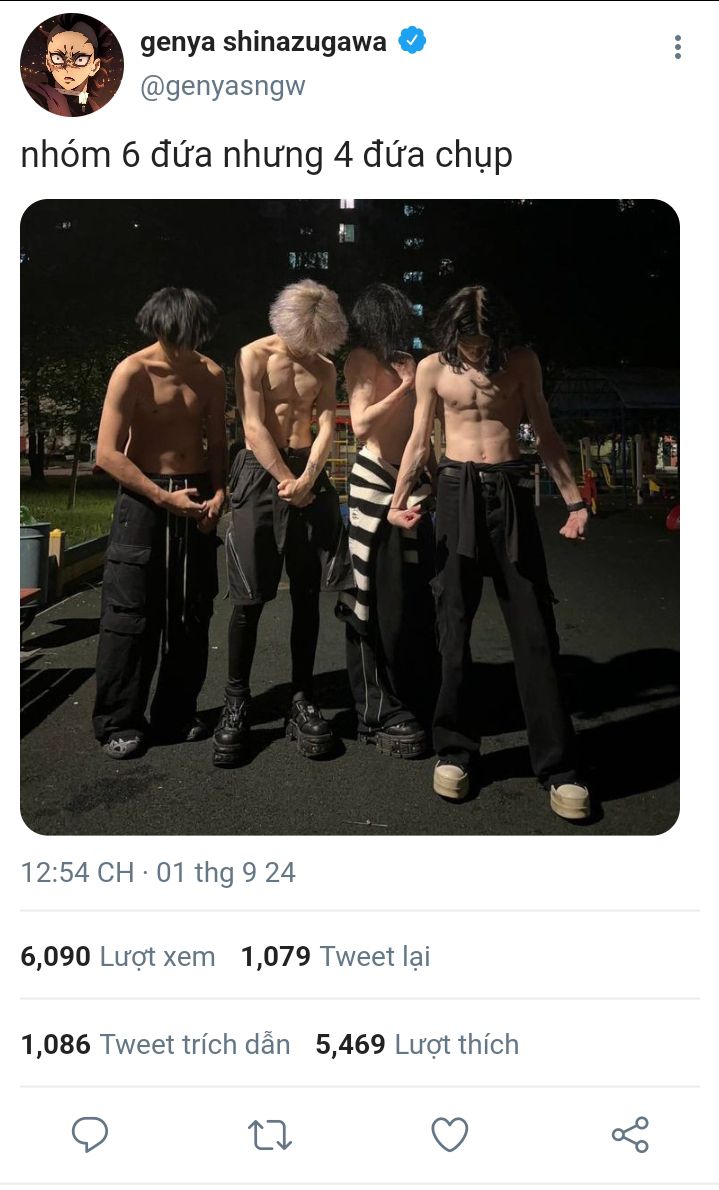The width and height of the screenshot is (719, 1190).
Task: View the 1,086 Tweet trích dẫn list
Action: pos(155,1044)
